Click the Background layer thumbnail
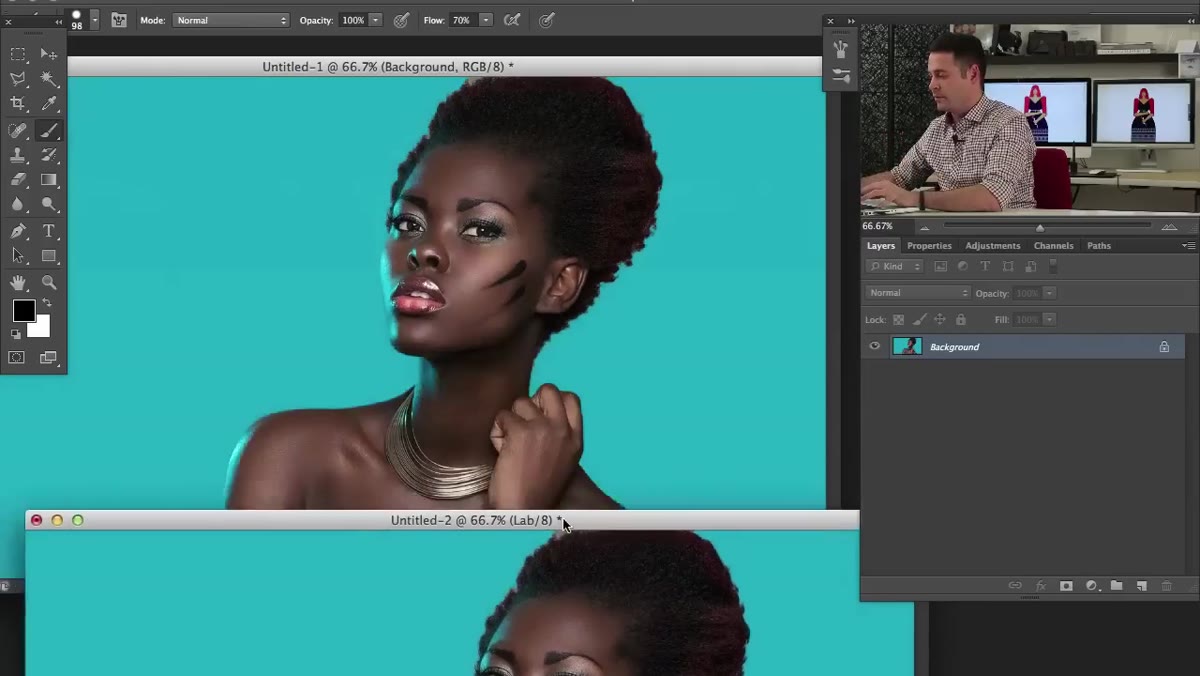 point(907,347)
